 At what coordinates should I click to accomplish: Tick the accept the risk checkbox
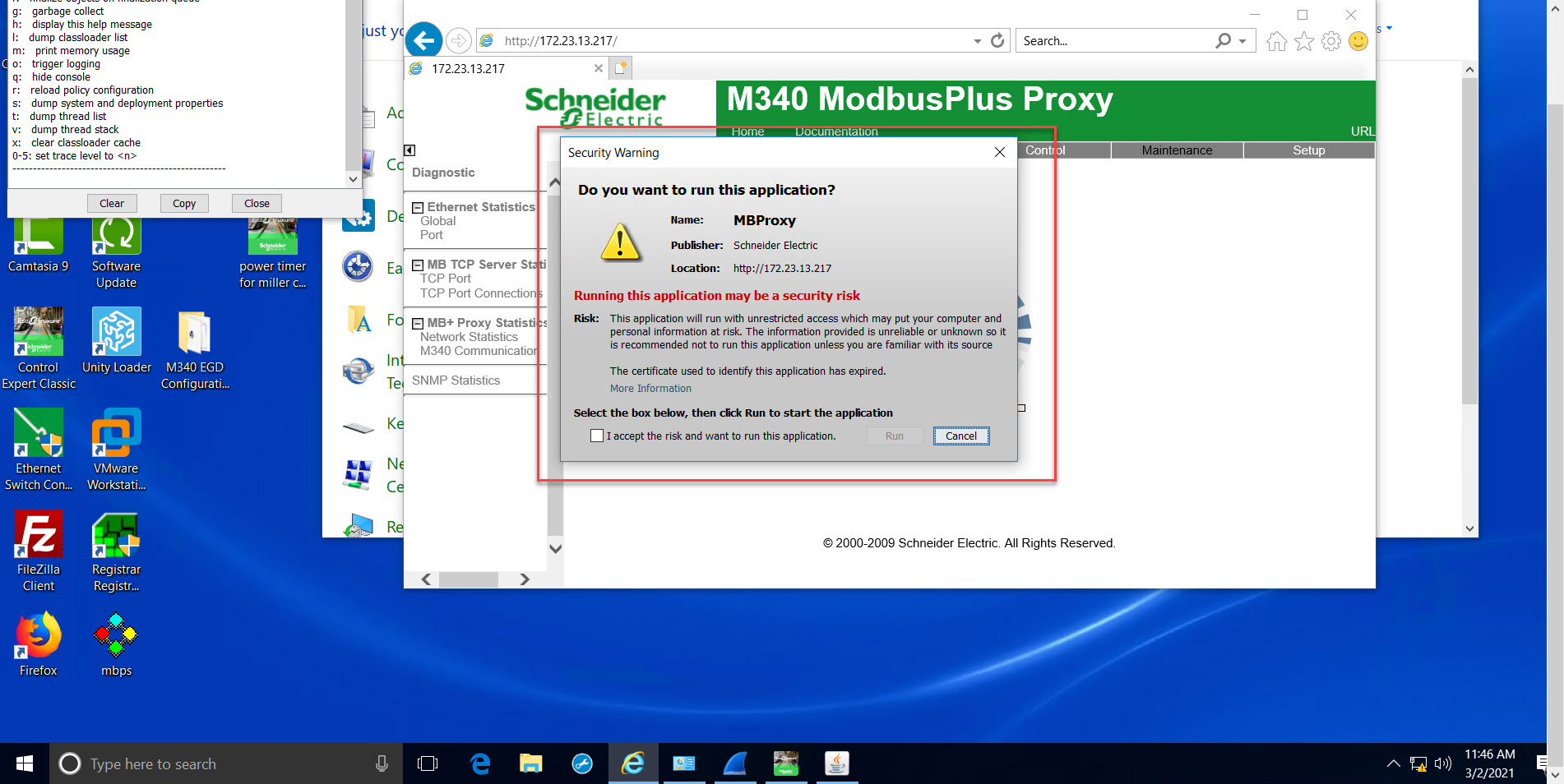[597, 436]
